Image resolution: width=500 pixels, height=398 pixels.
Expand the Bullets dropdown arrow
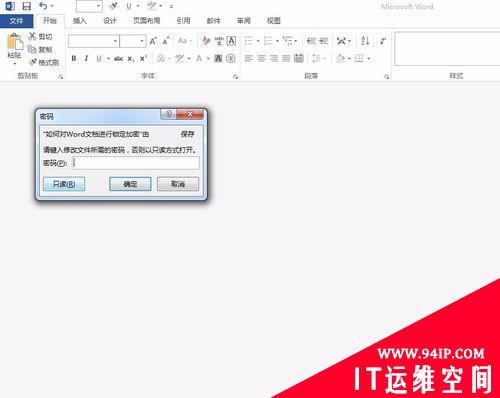point(258,41)
